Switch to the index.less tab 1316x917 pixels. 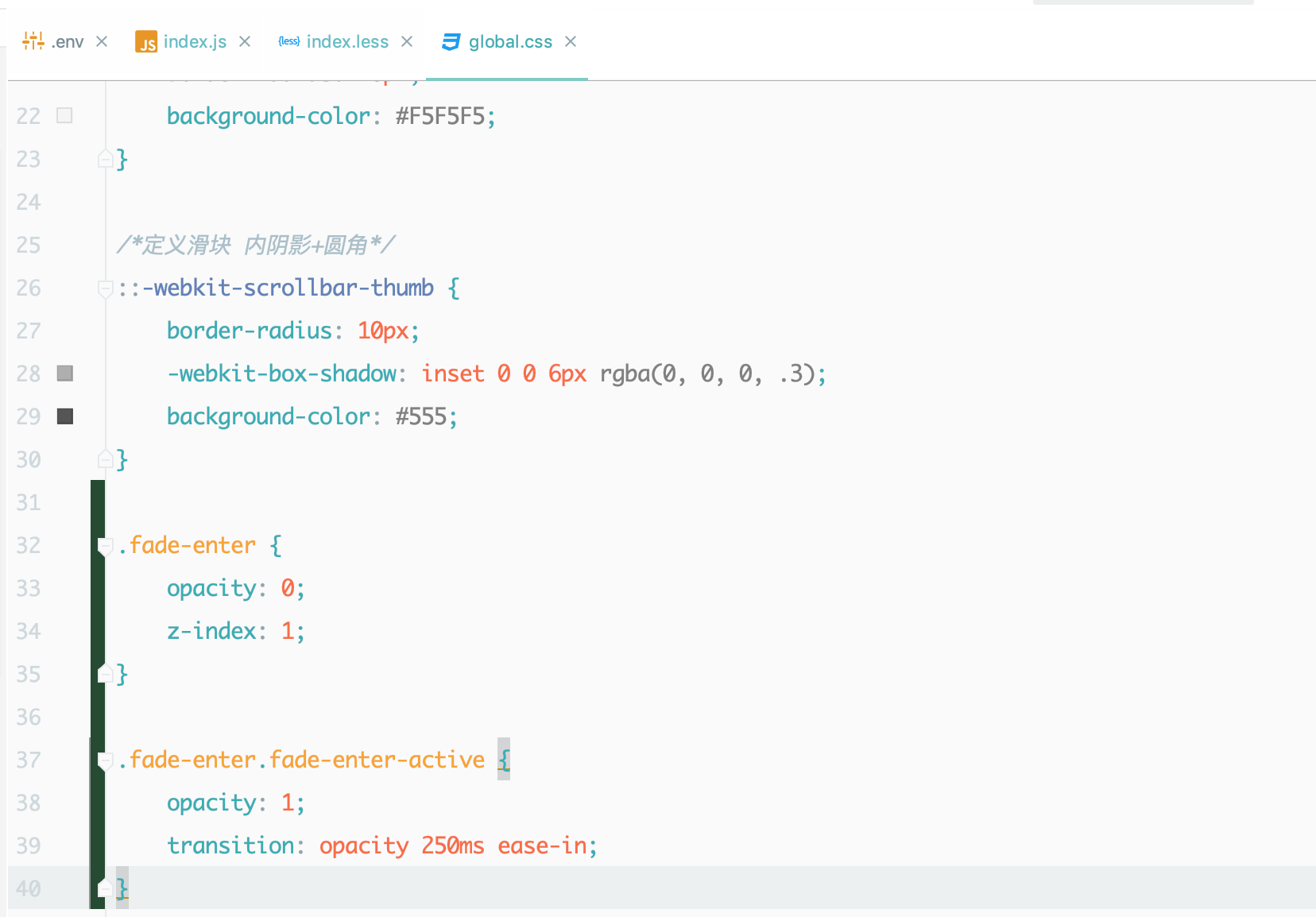click(x=347, y=42)
